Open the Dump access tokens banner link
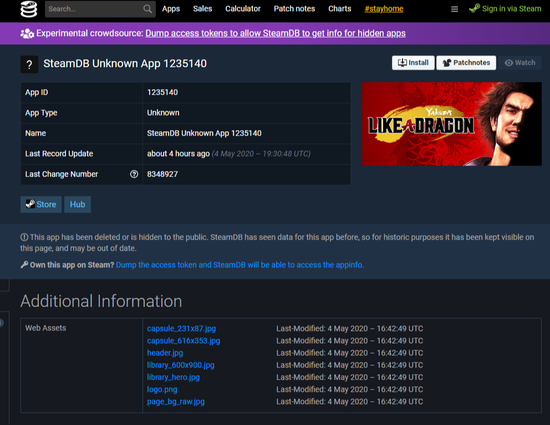550x425 pixels. pos(275,33)
